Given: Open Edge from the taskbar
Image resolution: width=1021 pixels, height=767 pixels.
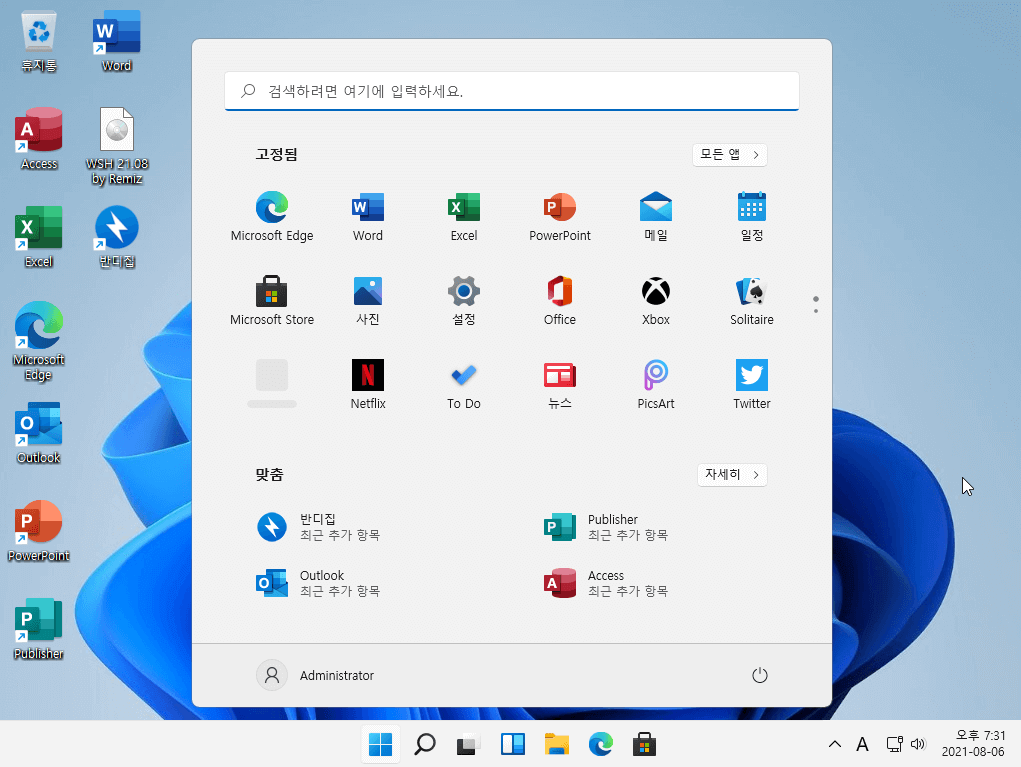Looking at the screenshot, I should pyautogui.click(x=600, y=744).
